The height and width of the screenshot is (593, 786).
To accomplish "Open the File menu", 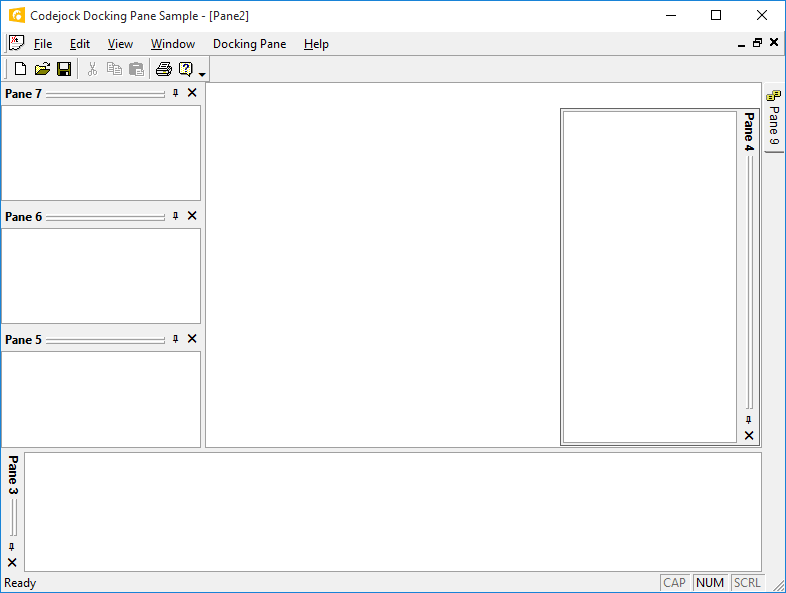I will [x=43, y=44].
